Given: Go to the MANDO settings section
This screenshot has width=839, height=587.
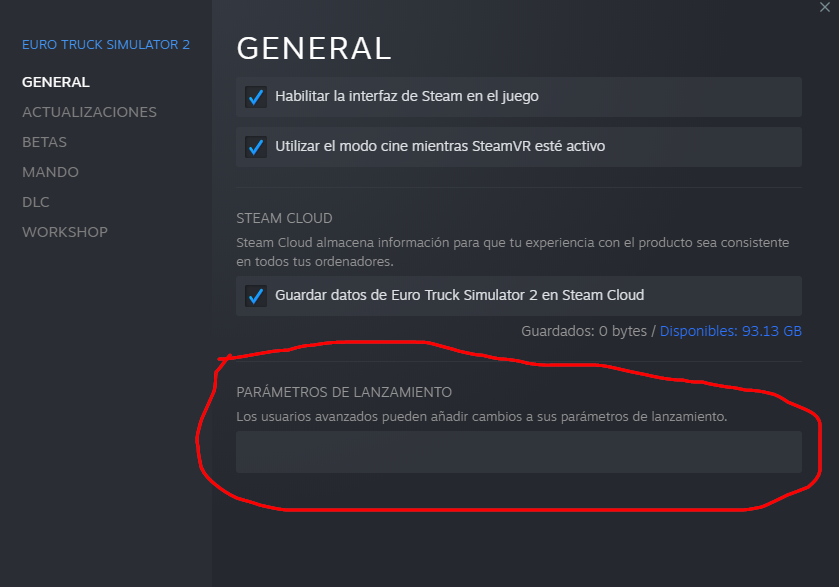Looking at the screenshot, I should click(50, 172).
